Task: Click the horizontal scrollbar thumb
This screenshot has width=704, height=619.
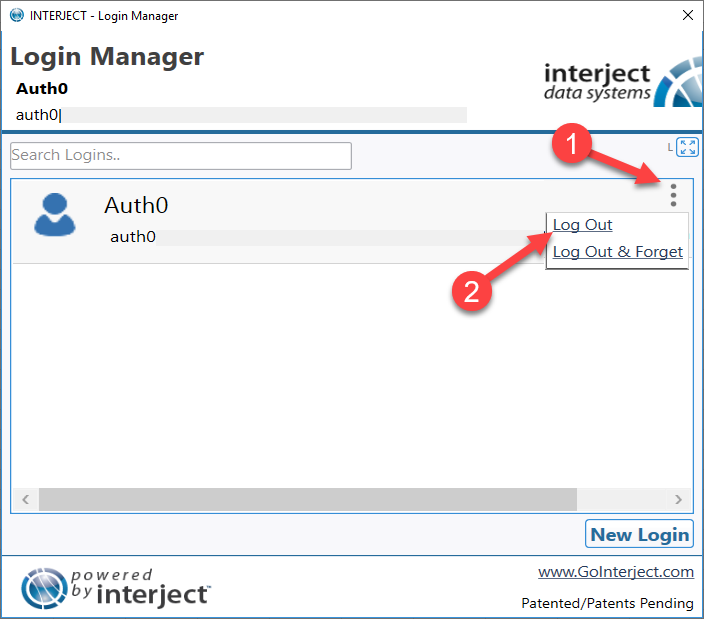Action: (308, 499)
